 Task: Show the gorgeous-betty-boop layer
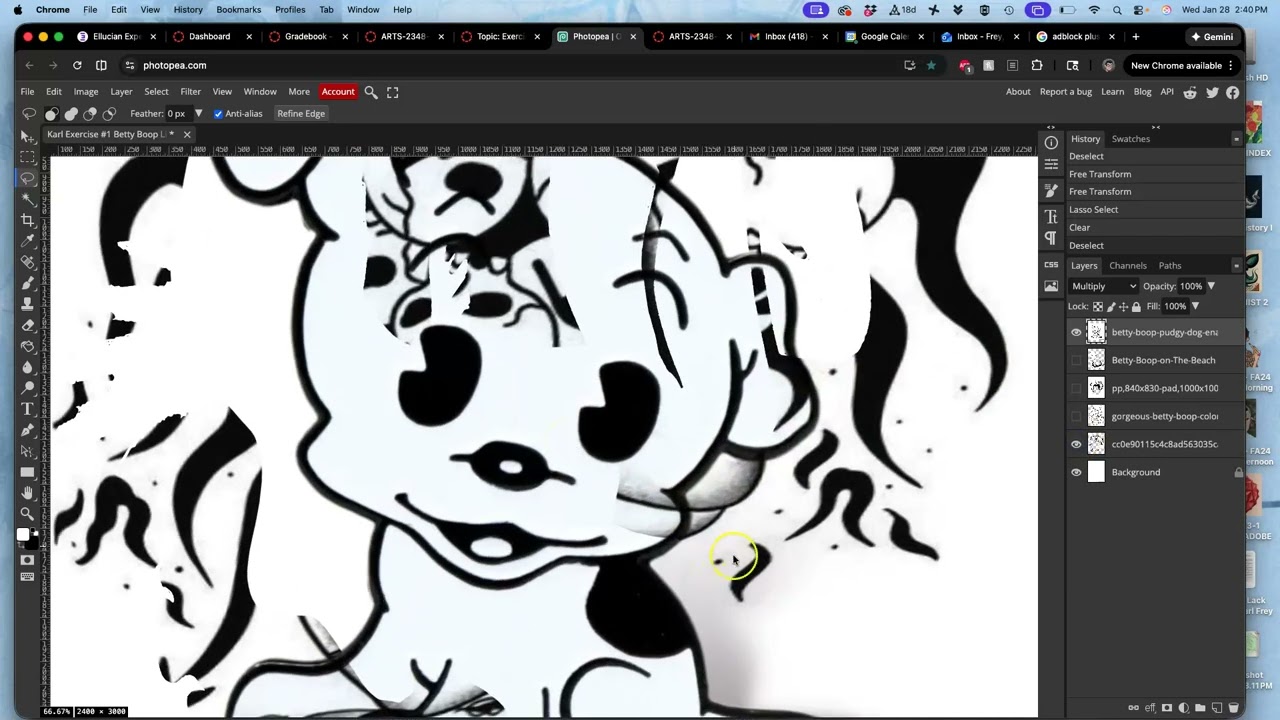click(x=1076, y=417)
